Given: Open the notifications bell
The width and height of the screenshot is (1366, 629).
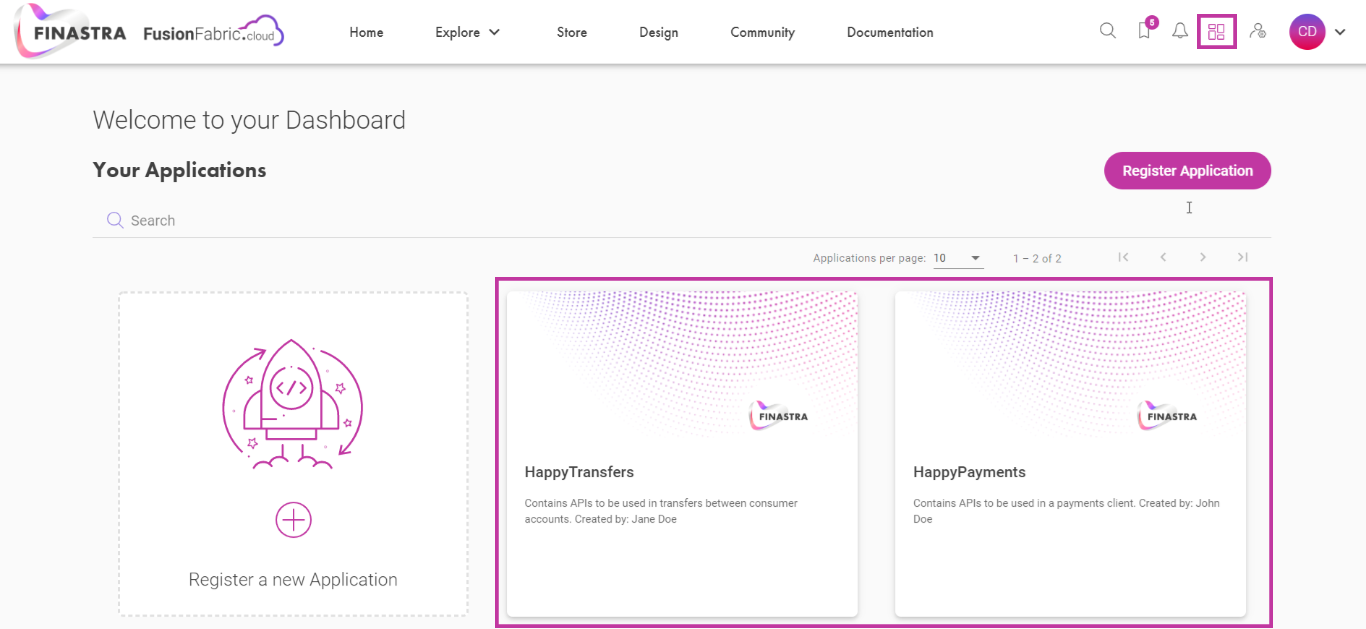Looking at the screenshot, I should point(1180,31).
